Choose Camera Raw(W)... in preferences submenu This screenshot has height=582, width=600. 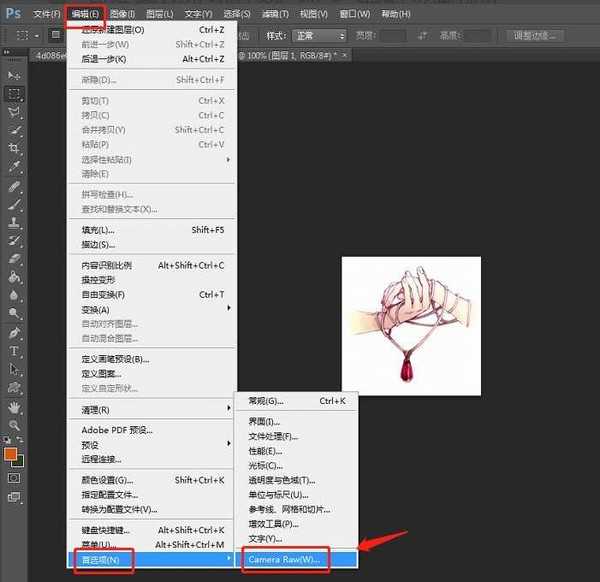click(284, 559)
